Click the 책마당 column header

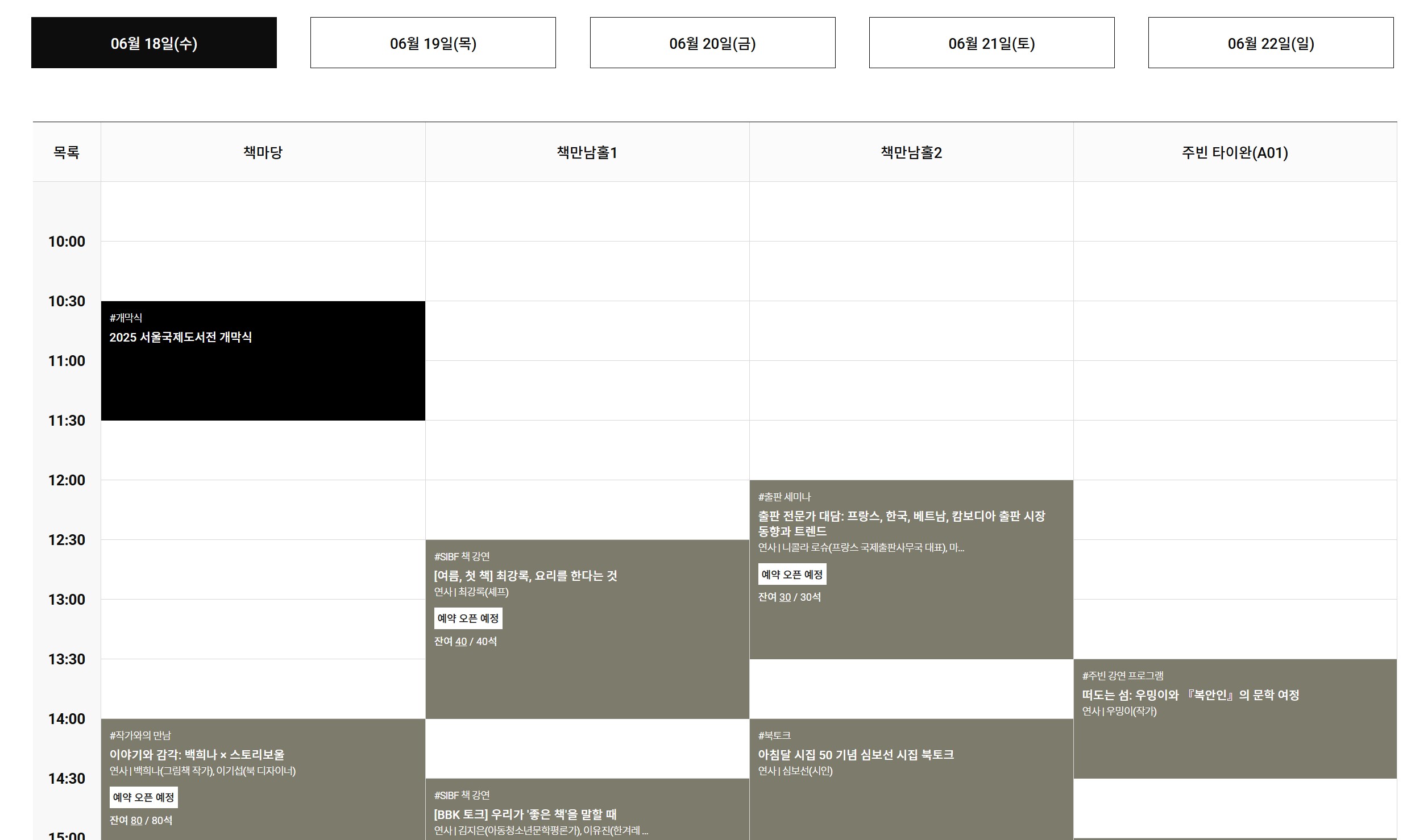263,152
